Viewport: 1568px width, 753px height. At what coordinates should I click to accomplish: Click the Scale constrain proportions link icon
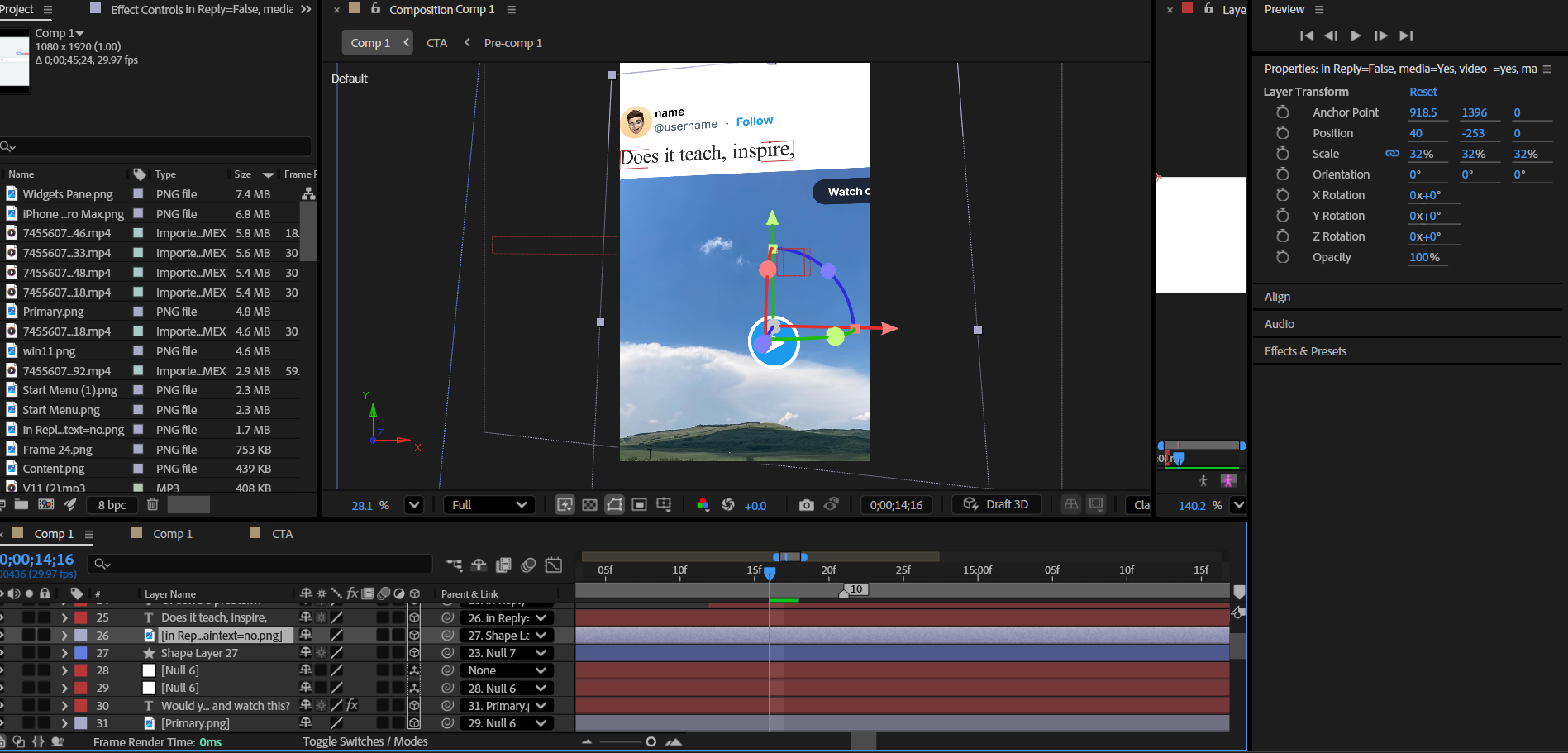(x=1392, y=154)
